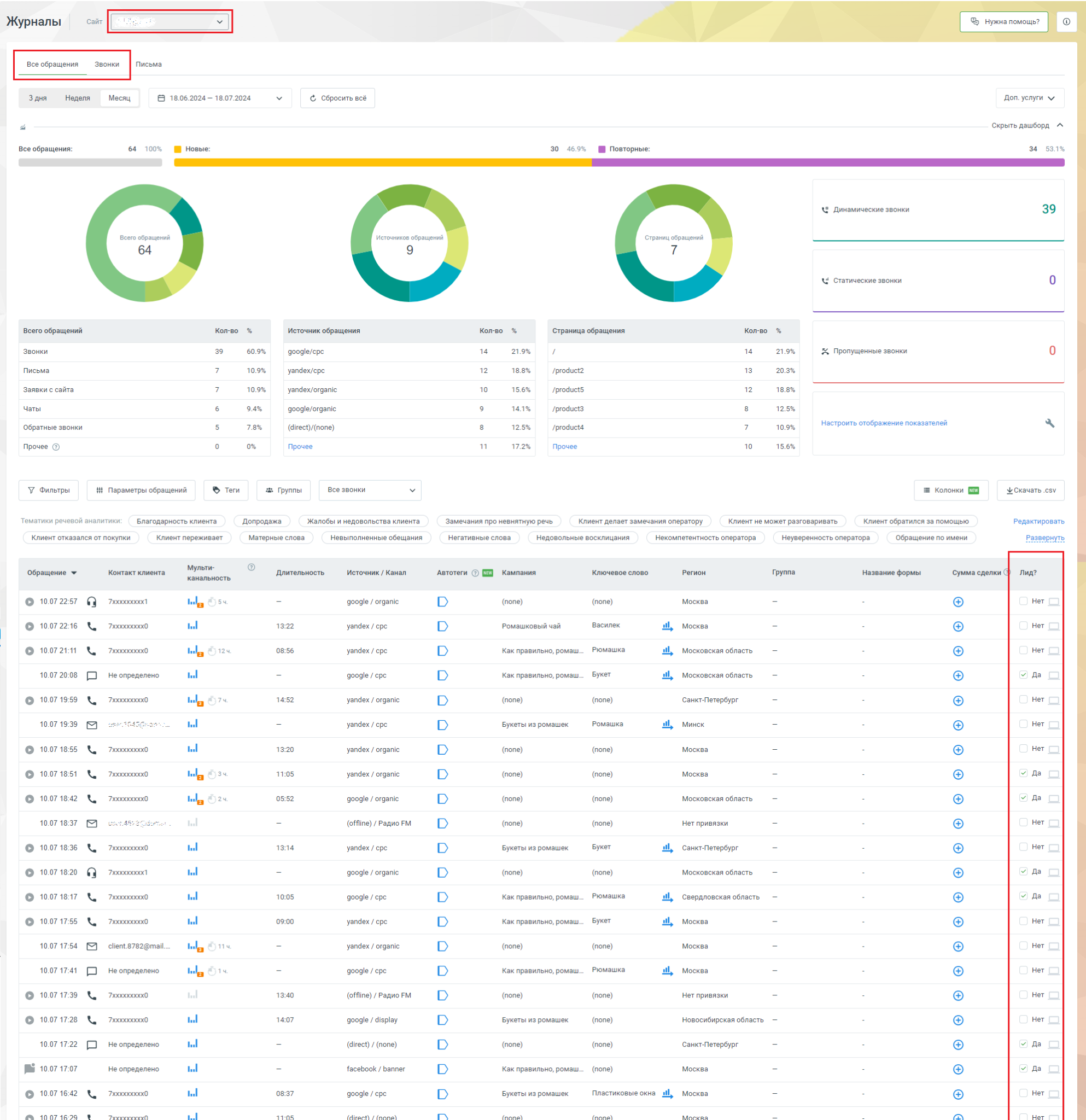
Task: Select Месяц period
Action: pyautogui.click(x=119, y=98)
